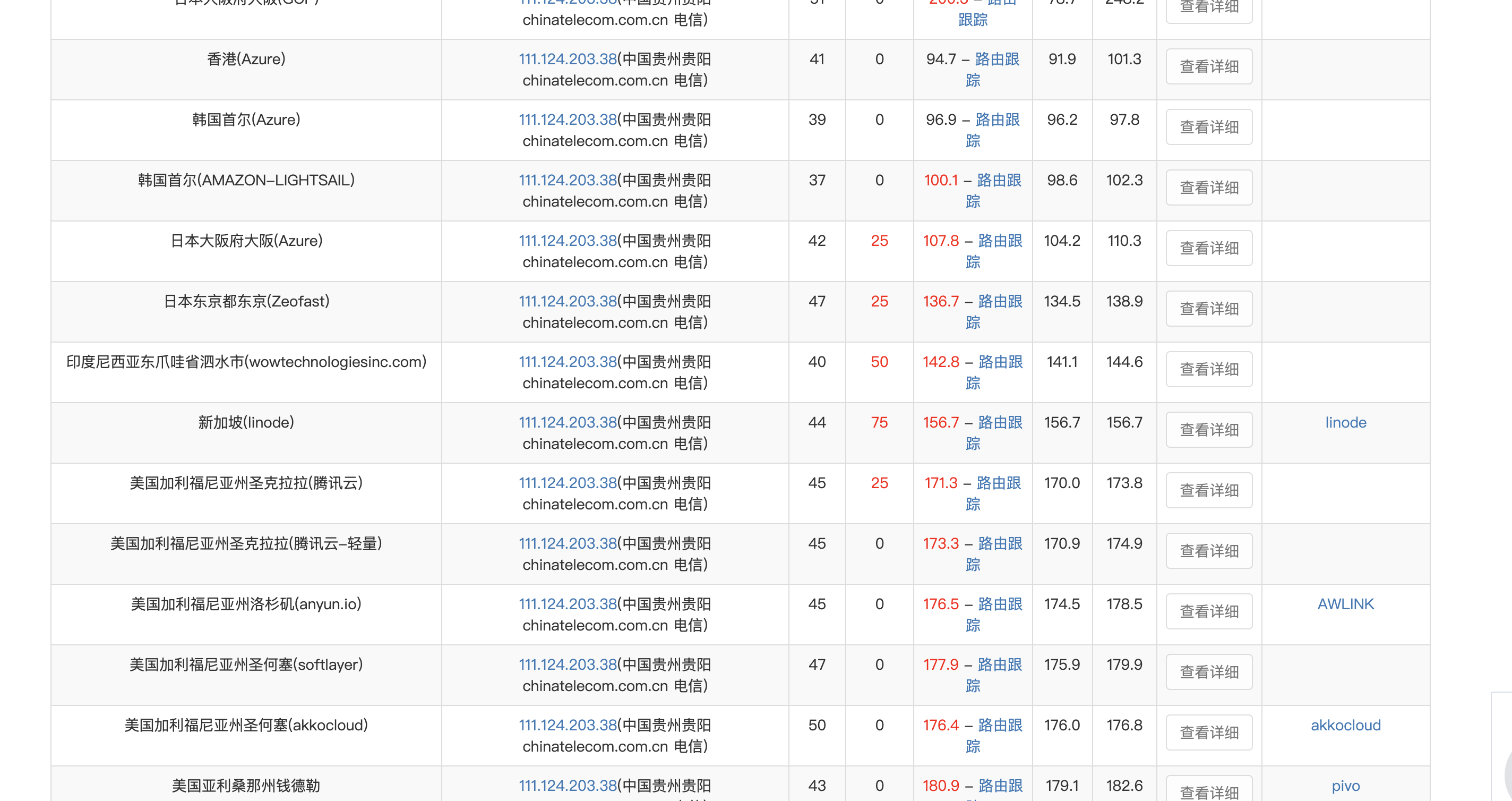Click 查看详细 for 圣克拉拉(腾讯云-轻量) row
The height and width of the screenshot is (801, 1512).
tap(1208, 550)
